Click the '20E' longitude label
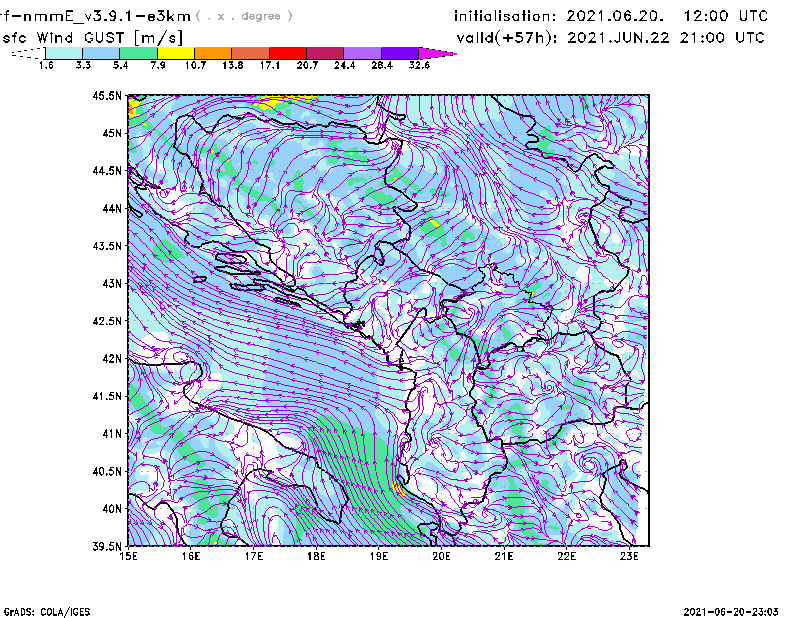This screenshot has width=800, height=618. 441,556
